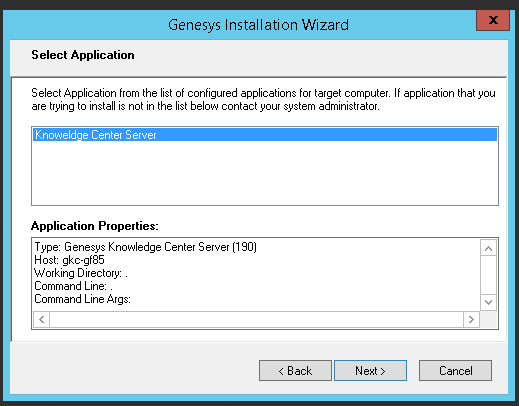Image resolution: width=519 pixels, height=406 pixels.
Task: Click the horizontal scrollbar track in properties
Action: [x=256, y=320]
